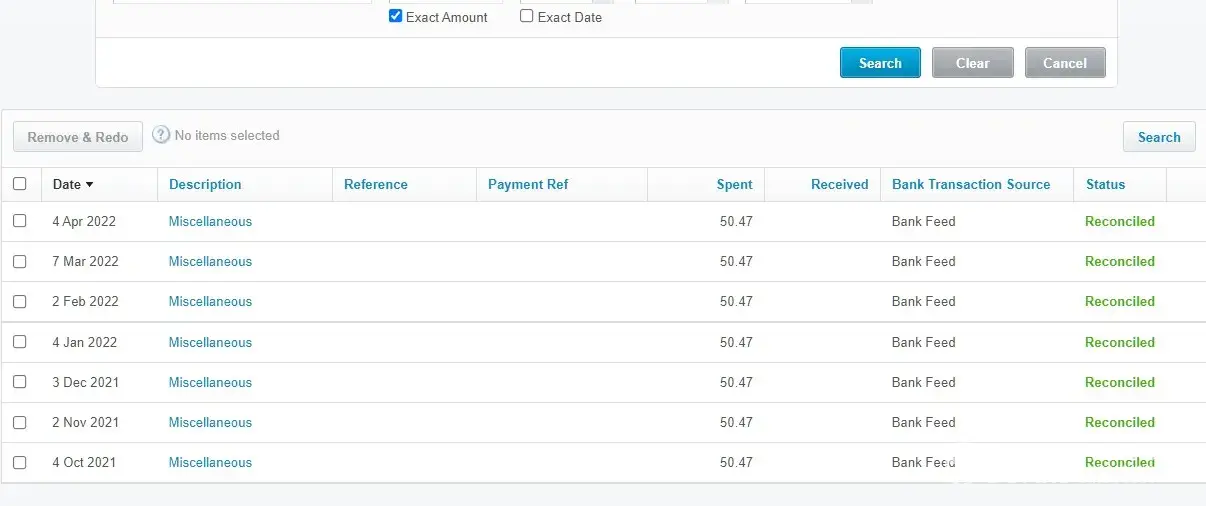
Task: Click the 4 Oct 2021 date cell
Action: click(x=84, y=462)
